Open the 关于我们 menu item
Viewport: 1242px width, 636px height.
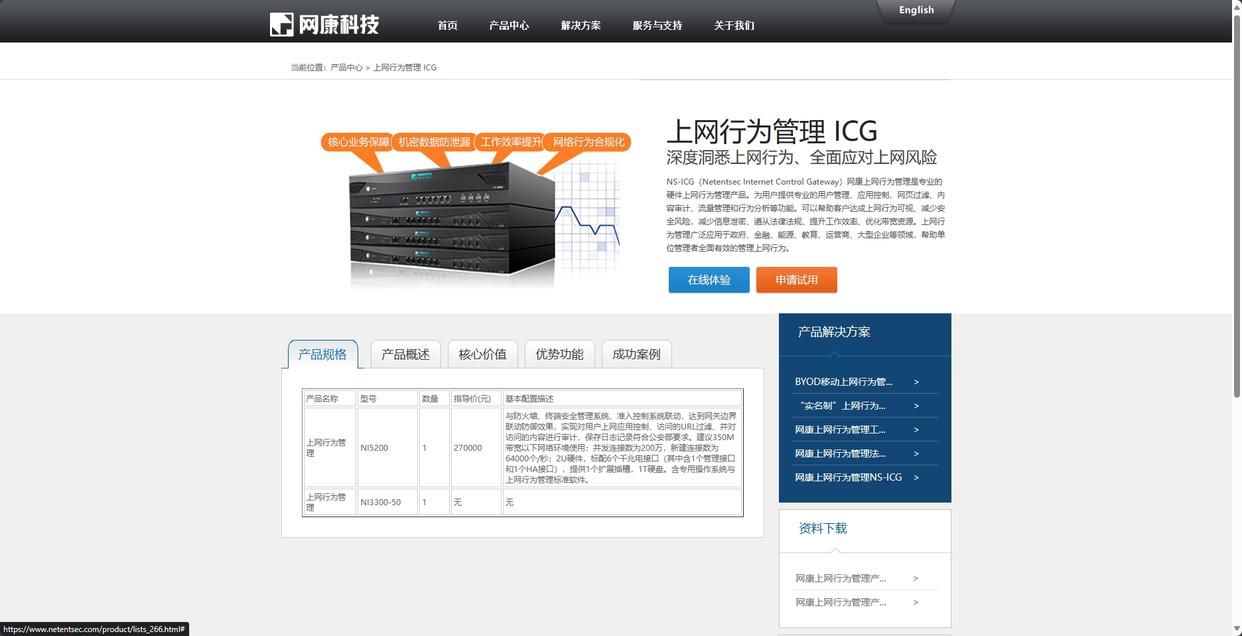coord(734,26)
